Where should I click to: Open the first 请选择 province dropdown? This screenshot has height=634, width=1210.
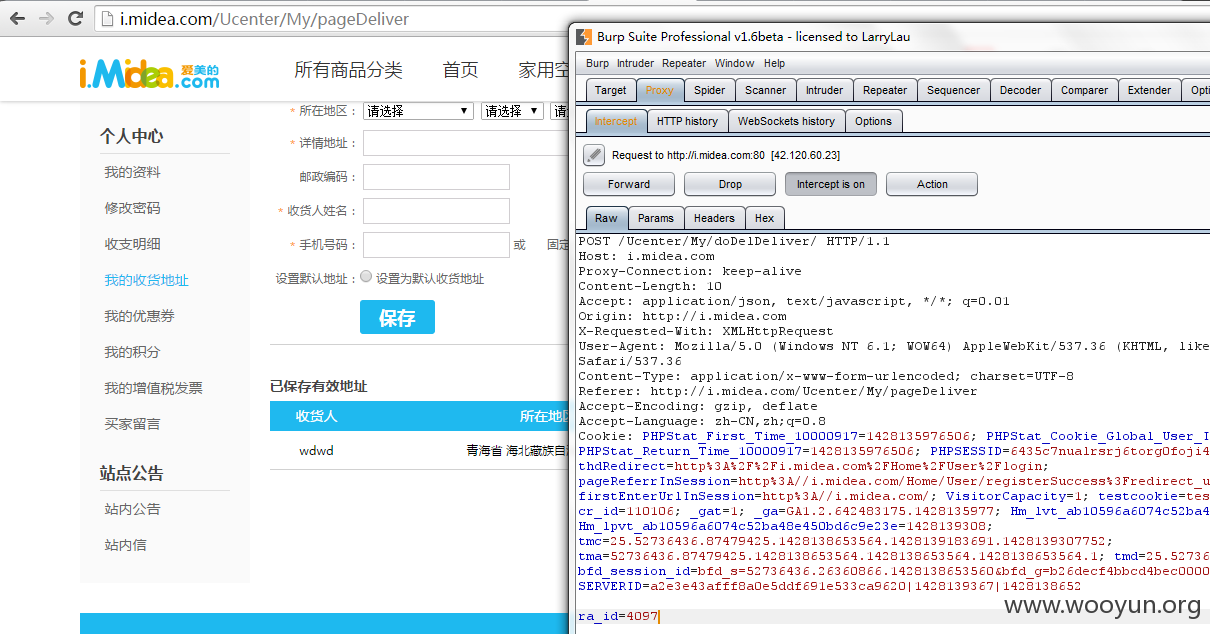click(x=418, y=111)
